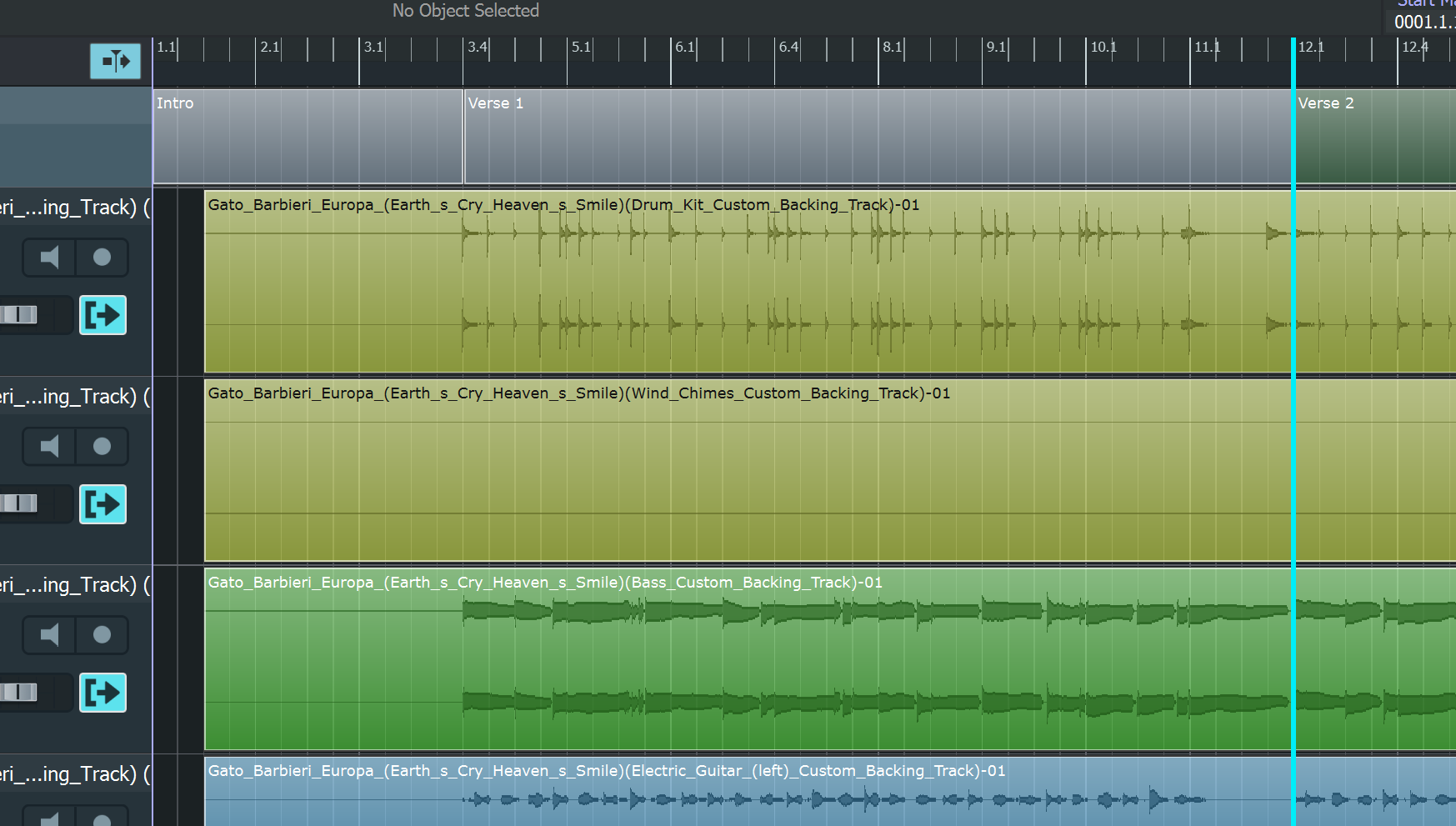The image size is (1456, 826).
Task: Arm record on the Wind Chimes track
Action: click(102, 447)
